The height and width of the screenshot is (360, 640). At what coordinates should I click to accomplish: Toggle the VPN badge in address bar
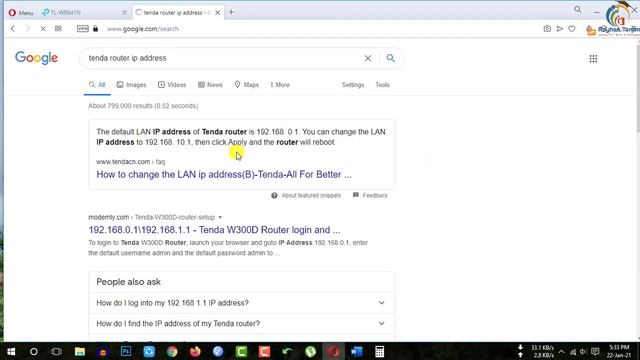point(82,29)
